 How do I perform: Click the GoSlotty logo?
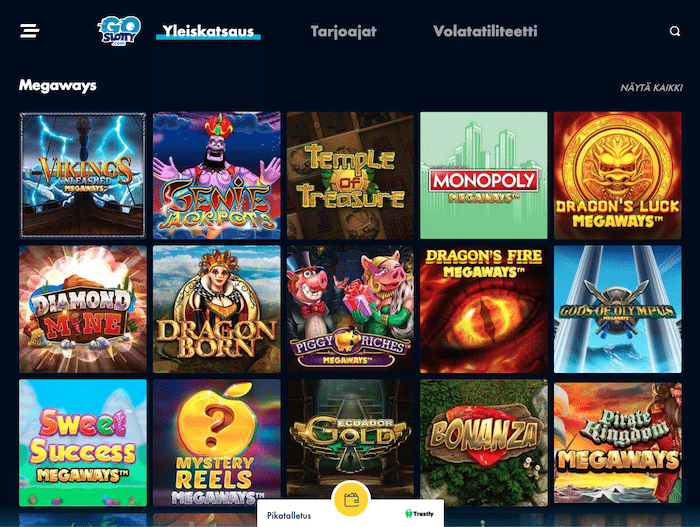pyautogui.click(x=119, y=30)
